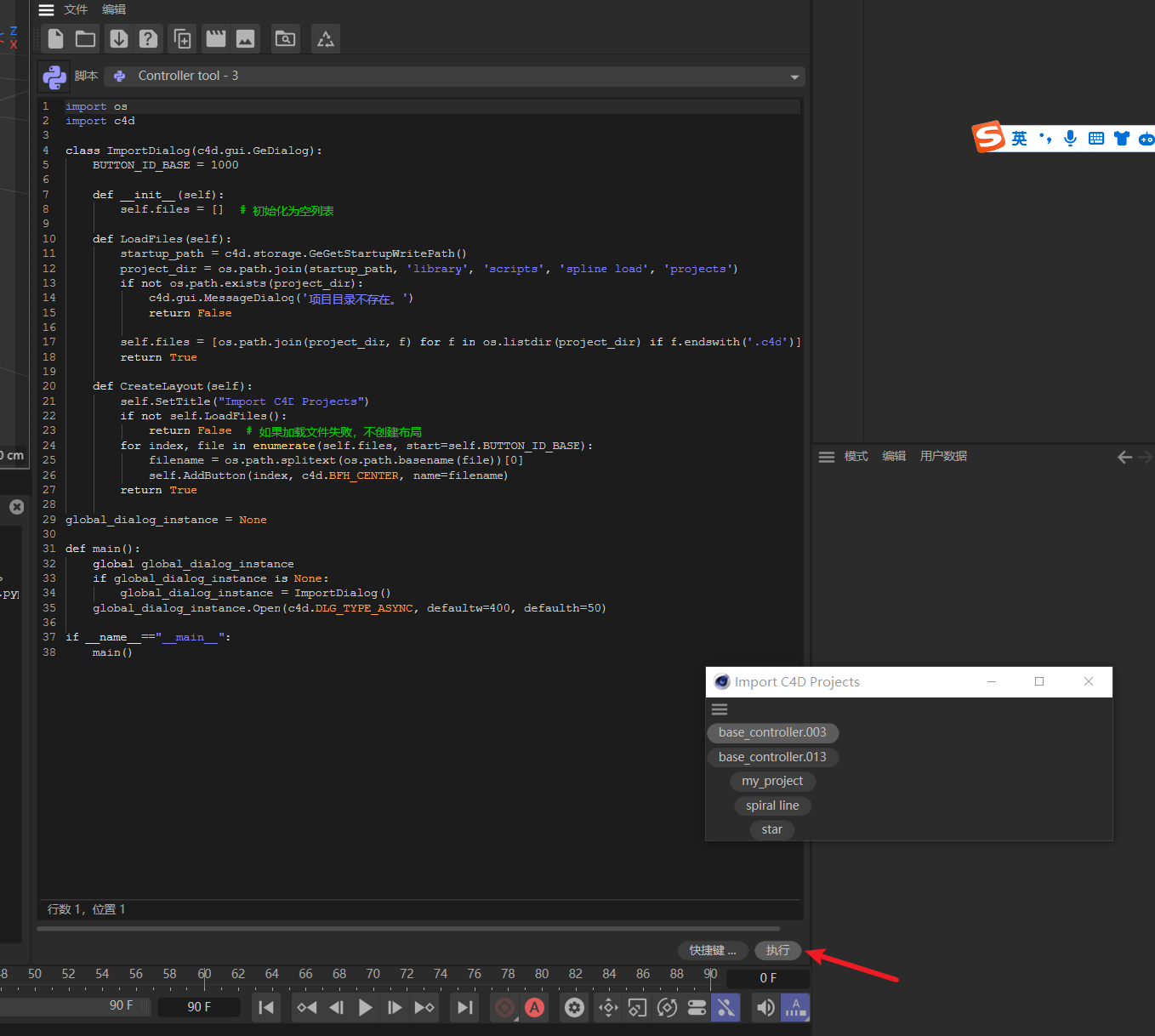Click the load icon image button

click(x=245, y=38)
